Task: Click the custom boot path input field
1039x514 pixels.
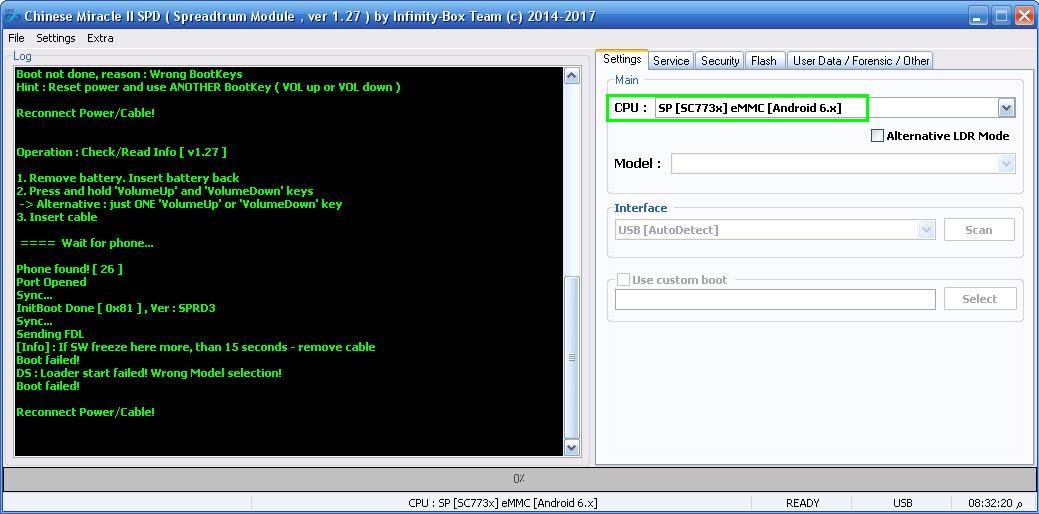Action: tap(775, 299)
